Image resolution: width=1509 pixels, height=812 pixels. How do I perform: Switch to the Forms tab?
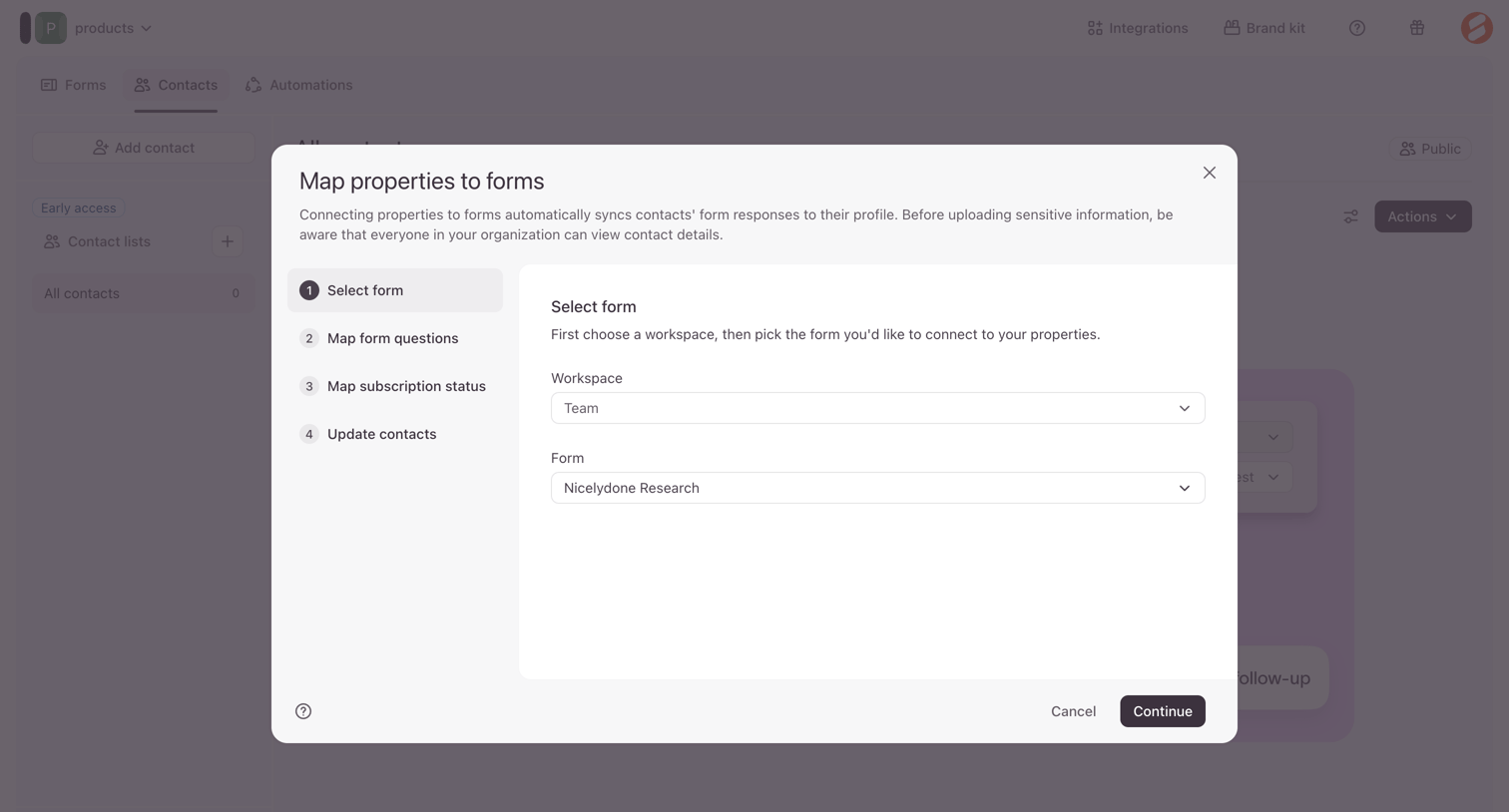pyautogui.click(x=73, y=85)
